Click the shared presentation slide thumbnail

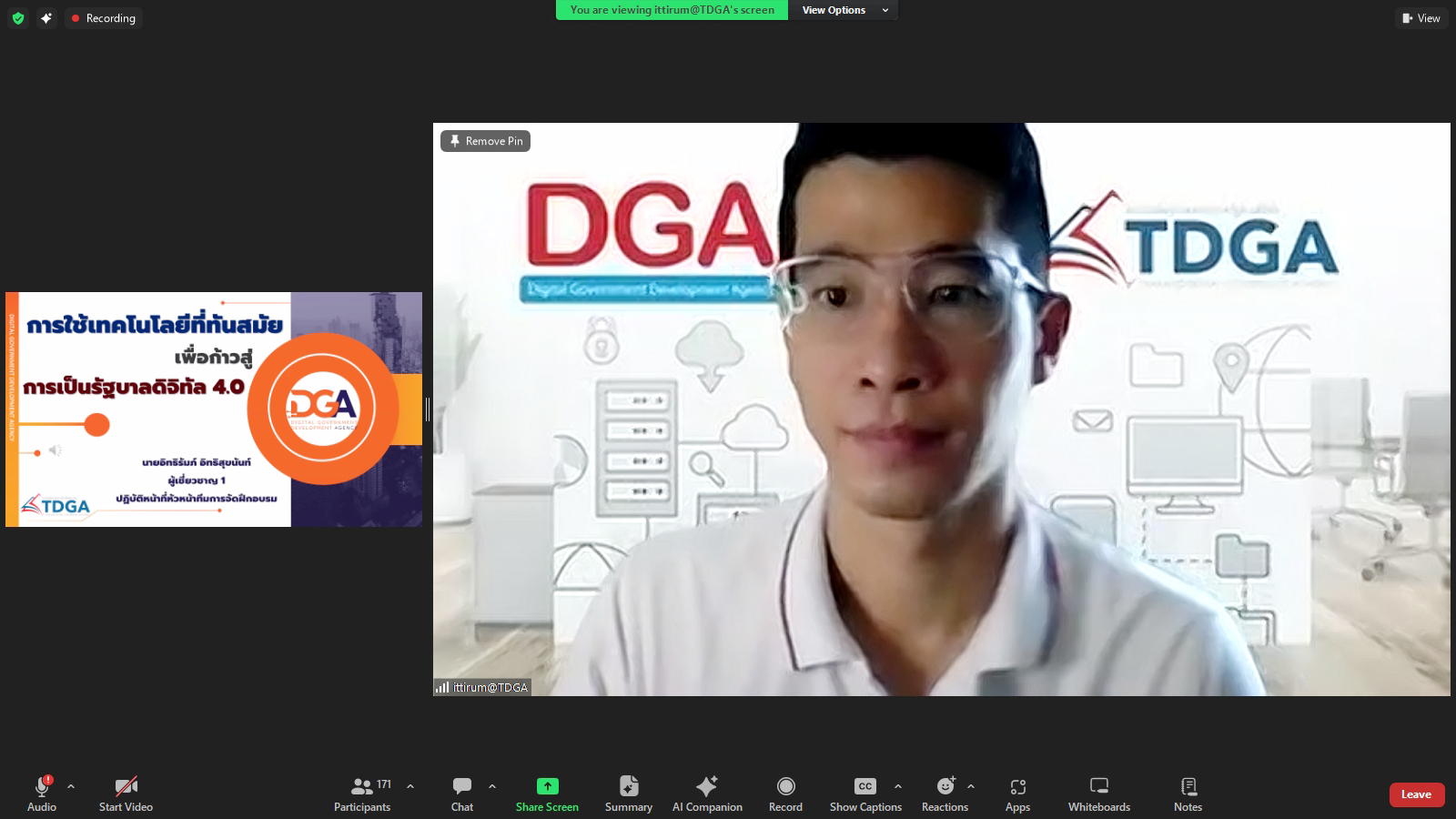(x=214, y=409)
